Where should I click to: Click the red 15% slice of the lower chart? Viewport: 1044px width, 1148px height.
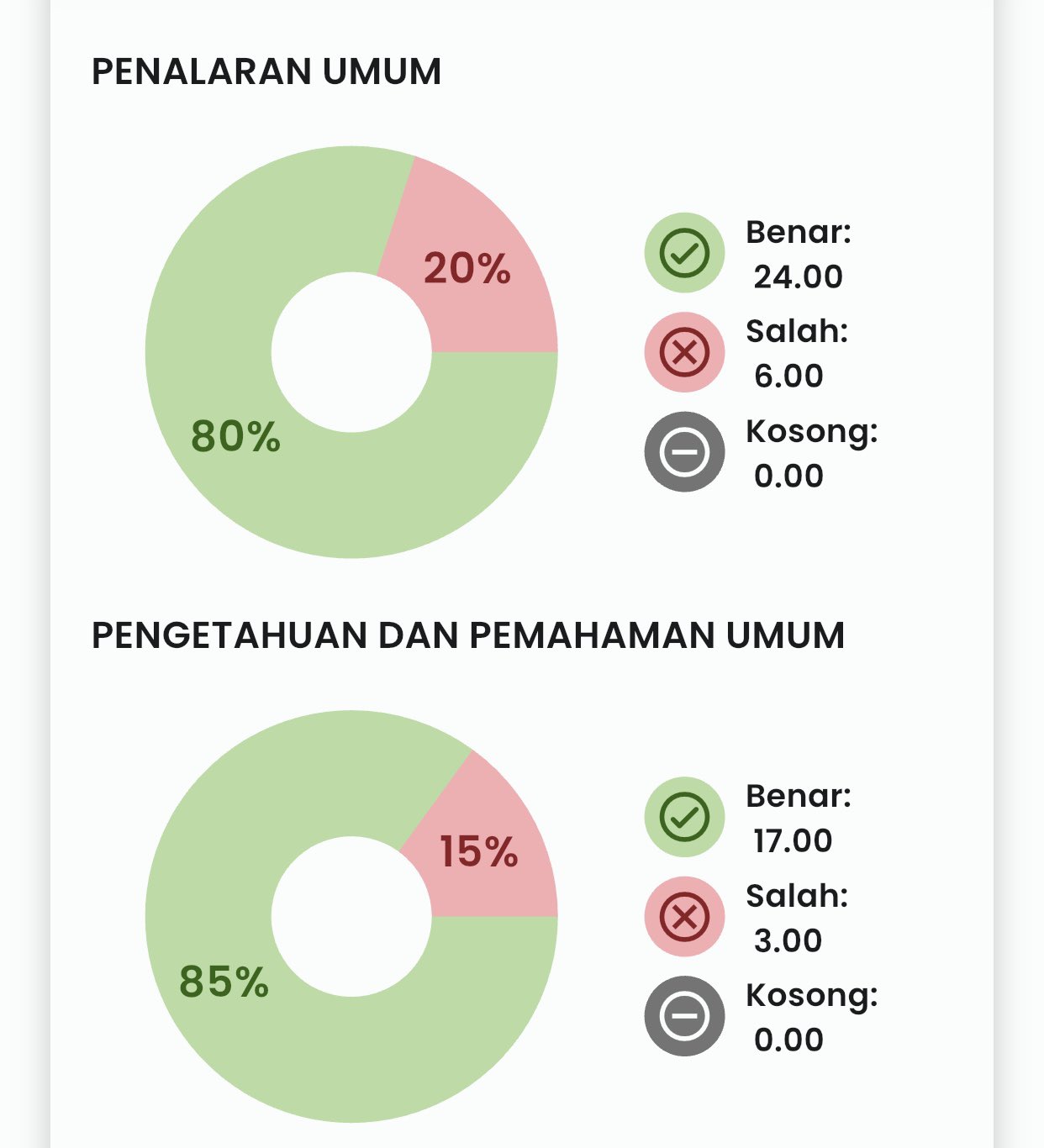[x=479, y=852]
